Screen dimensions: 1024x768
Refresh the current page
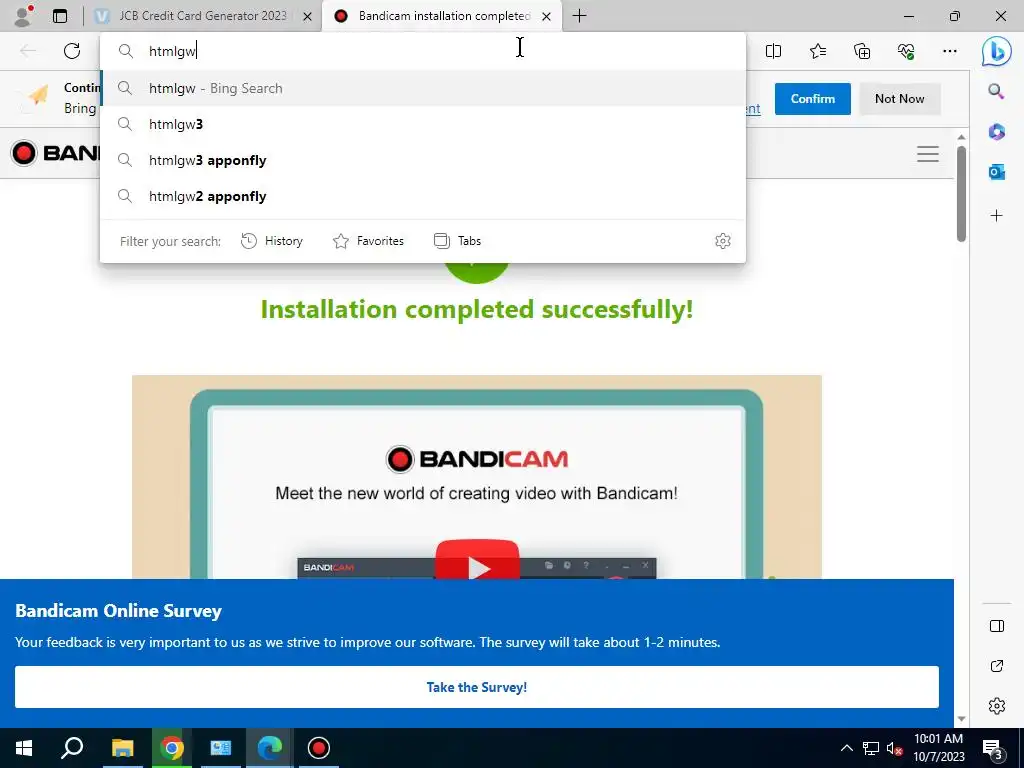click(x=72, y=51)
